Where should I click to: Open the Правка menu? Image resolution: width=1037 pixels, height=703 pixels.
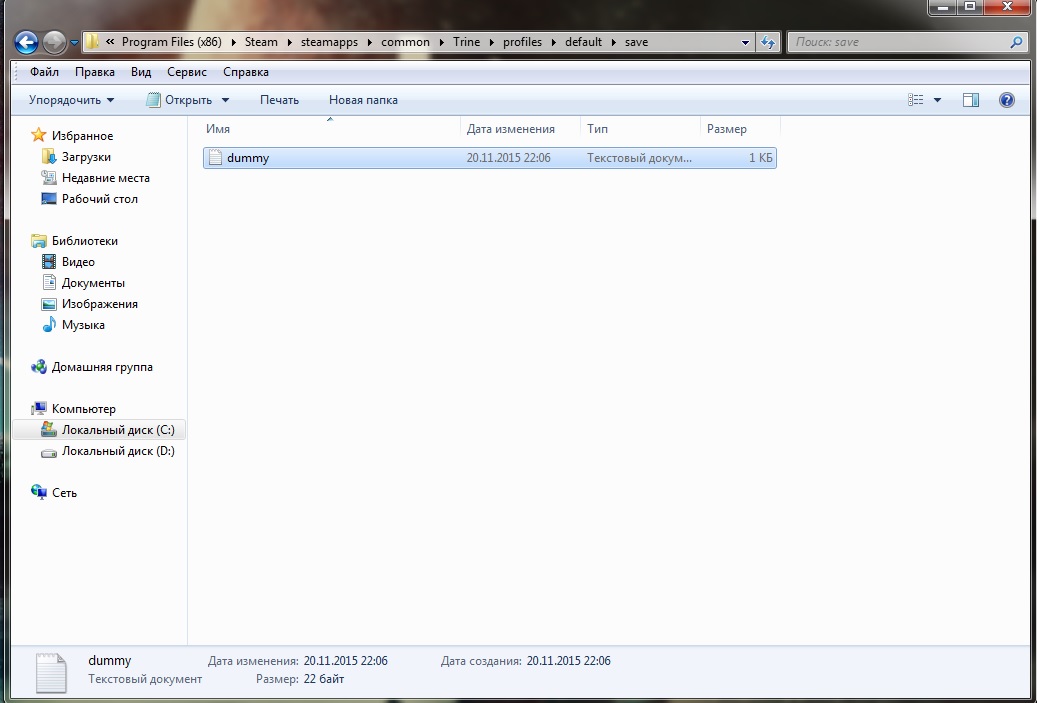(95, 72)
